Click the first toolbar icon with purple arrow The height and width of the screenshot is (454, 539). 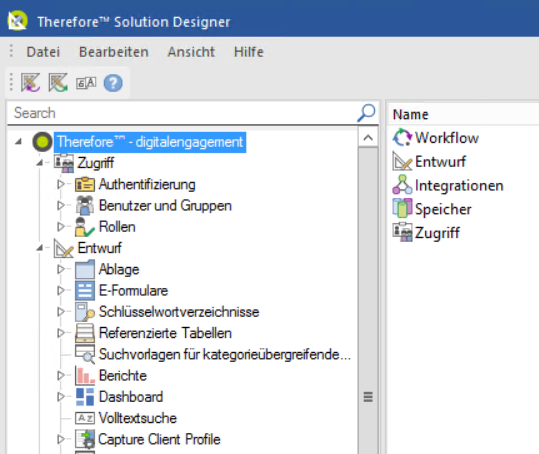point(31,82)
